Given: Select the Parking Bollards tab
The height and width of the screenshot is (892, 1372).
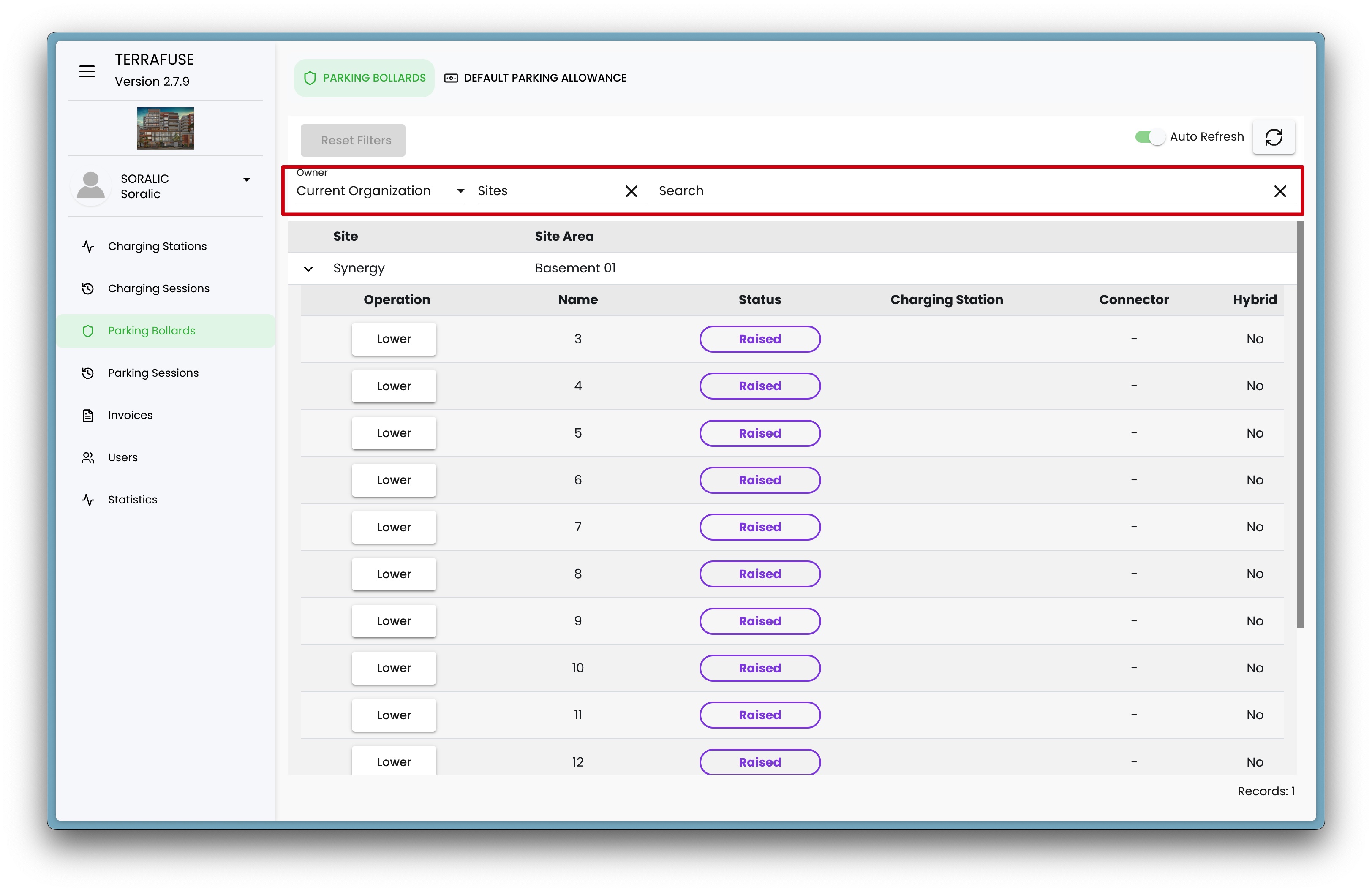Looking at the screenshot, I should tap(364, 78).
